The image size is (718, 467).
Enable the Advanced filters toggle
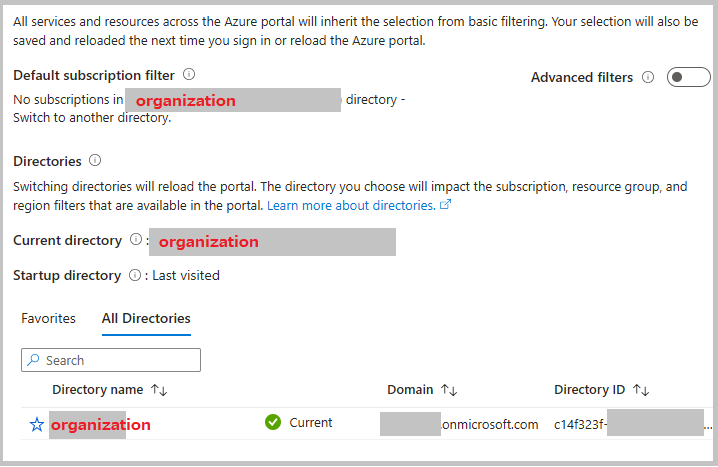tap(688, 77)
